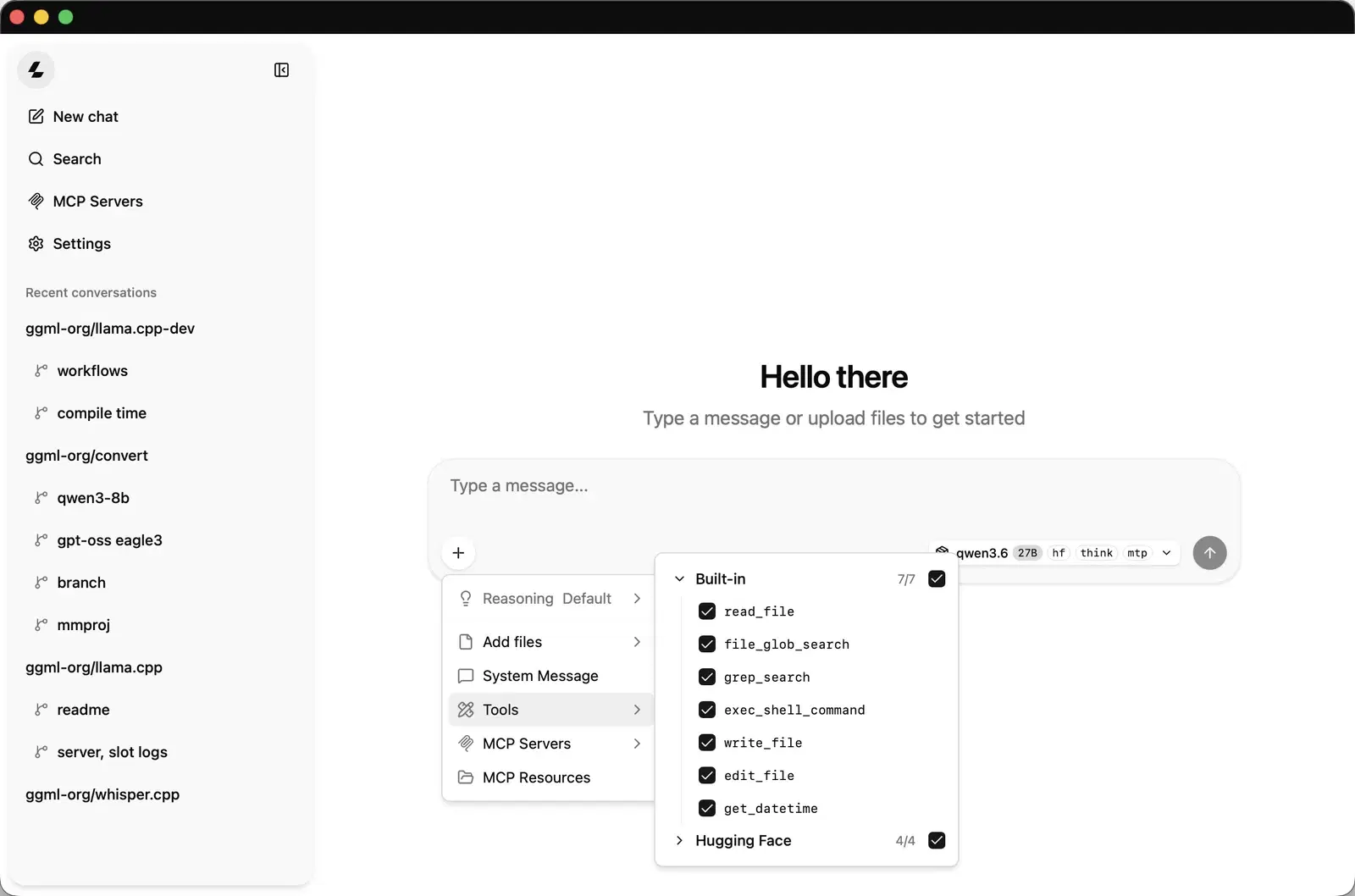Click the plus attachment button
This screenshot has height=896, width=1355.
(458, 553)
